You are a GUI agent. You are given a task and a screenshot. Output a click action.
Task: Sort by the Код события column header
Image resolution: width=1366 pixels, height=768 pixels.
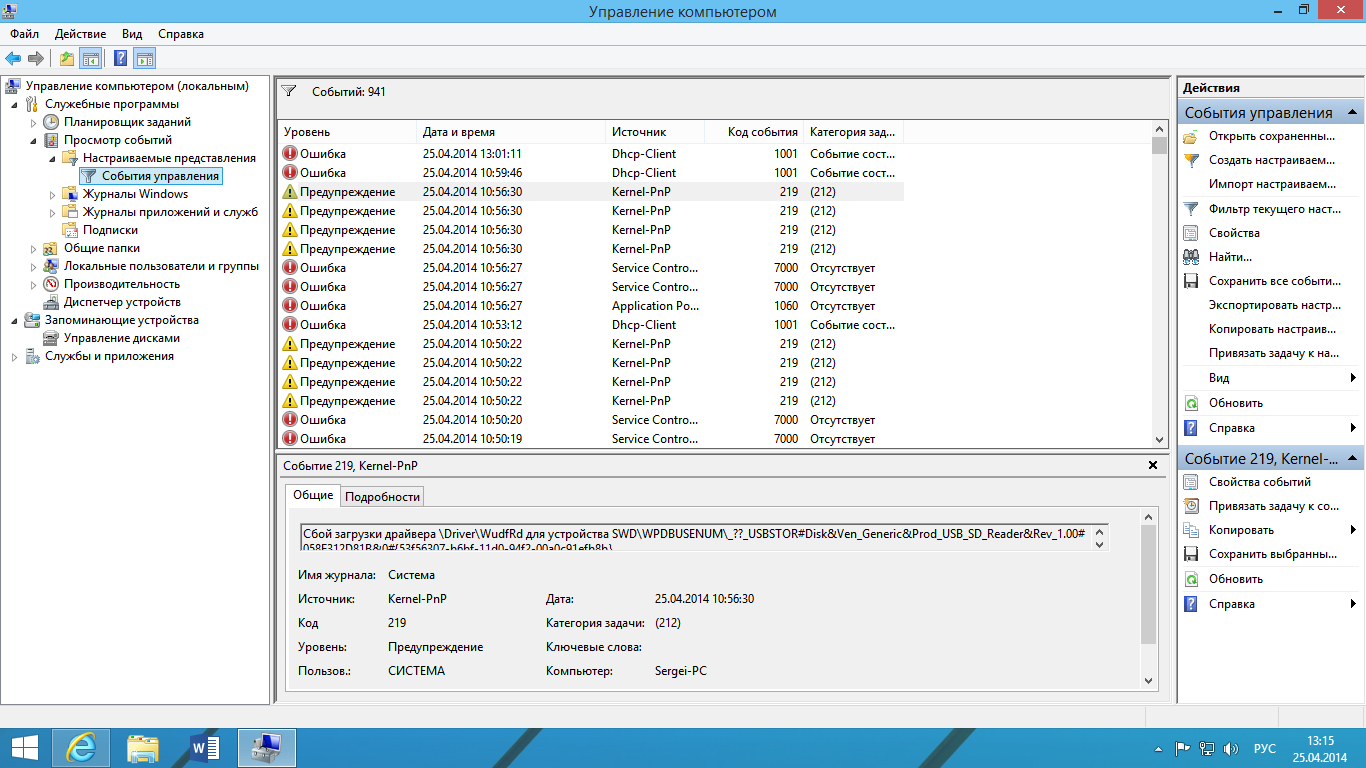[x=754, y=132]
